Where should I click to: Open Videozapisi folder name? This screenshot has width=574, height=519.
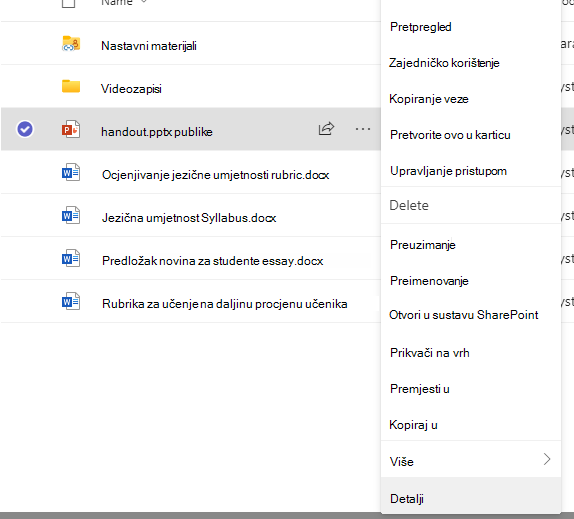(x=131, y=89)
